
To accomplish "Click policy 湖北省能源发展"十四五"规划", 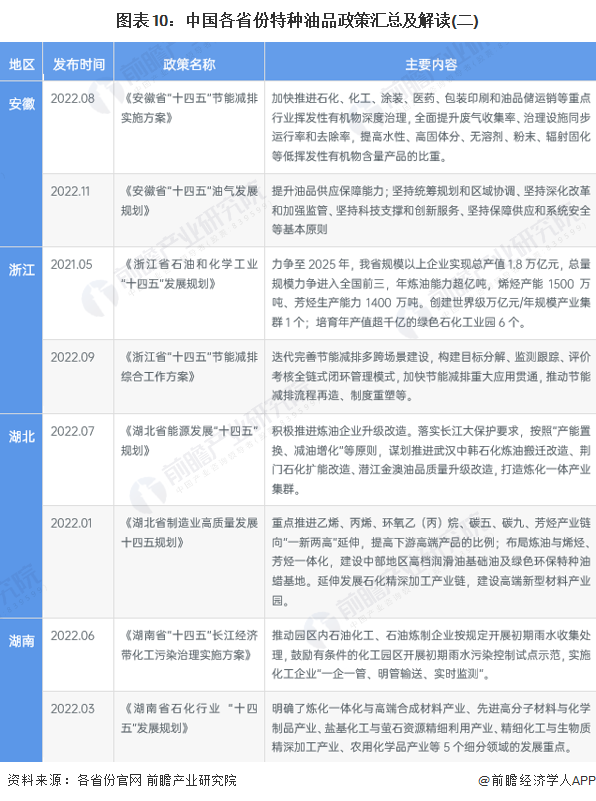I will coord(189,441).
